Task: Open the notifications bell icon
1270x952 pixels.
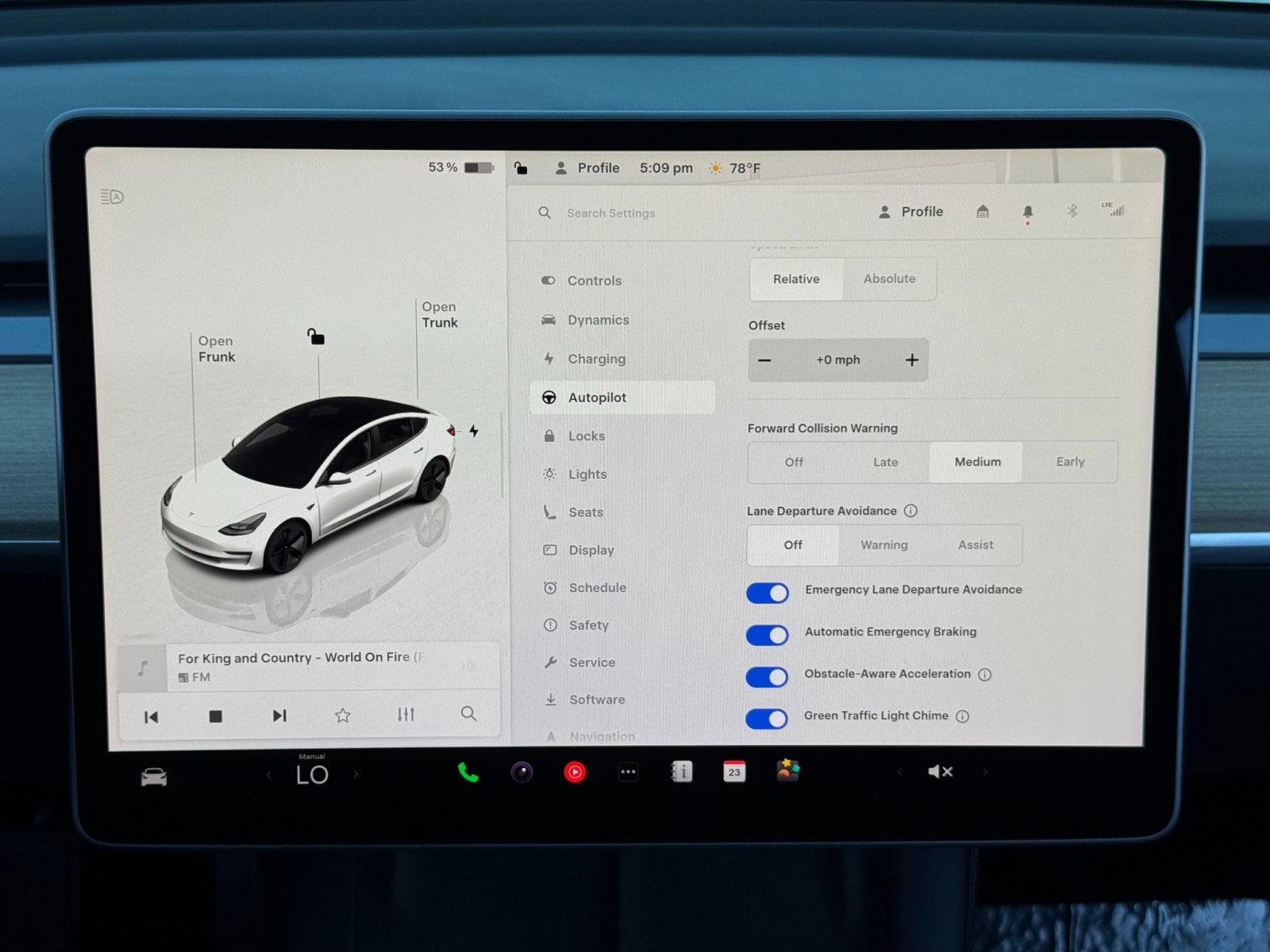Action: click(x=1027, y=212)
